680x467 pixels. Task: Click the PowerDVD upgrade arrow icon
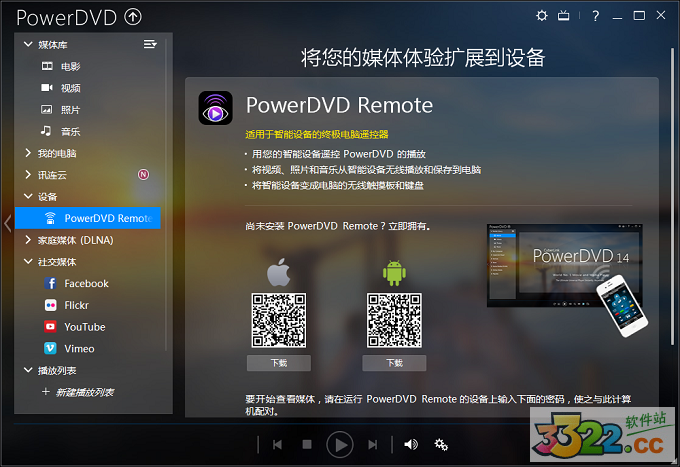[x=133, y=17]
